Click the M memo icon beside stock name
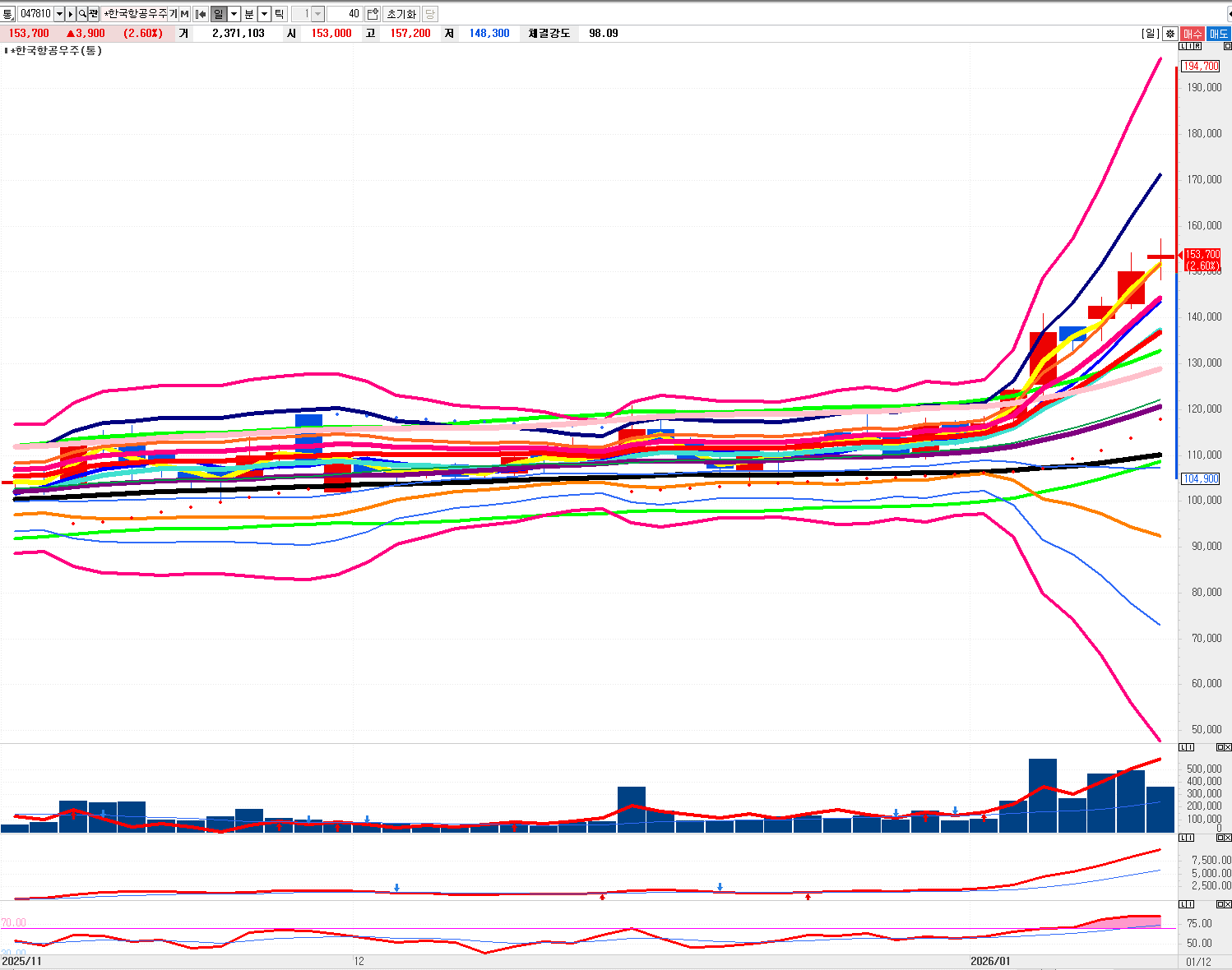 pos(185,14)
